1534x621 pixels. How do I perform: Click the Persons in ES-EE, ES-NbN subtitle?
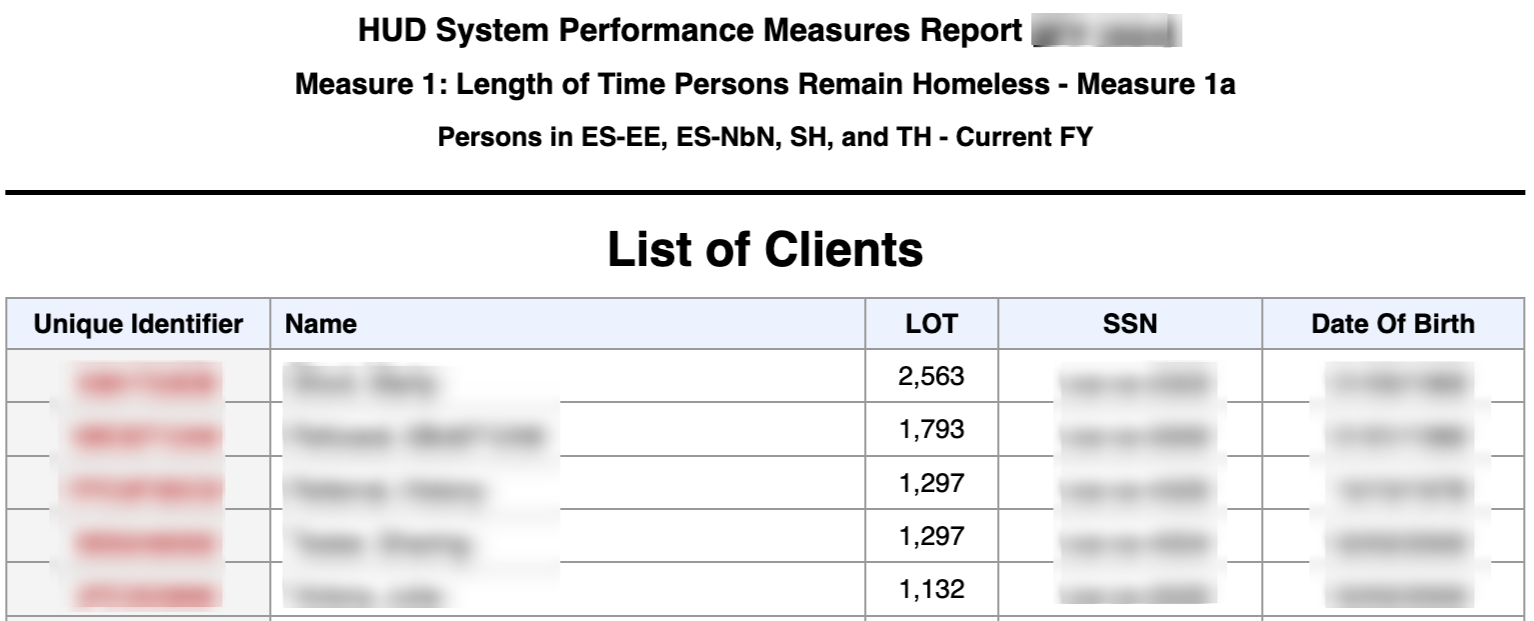click(x=765, y=138)
